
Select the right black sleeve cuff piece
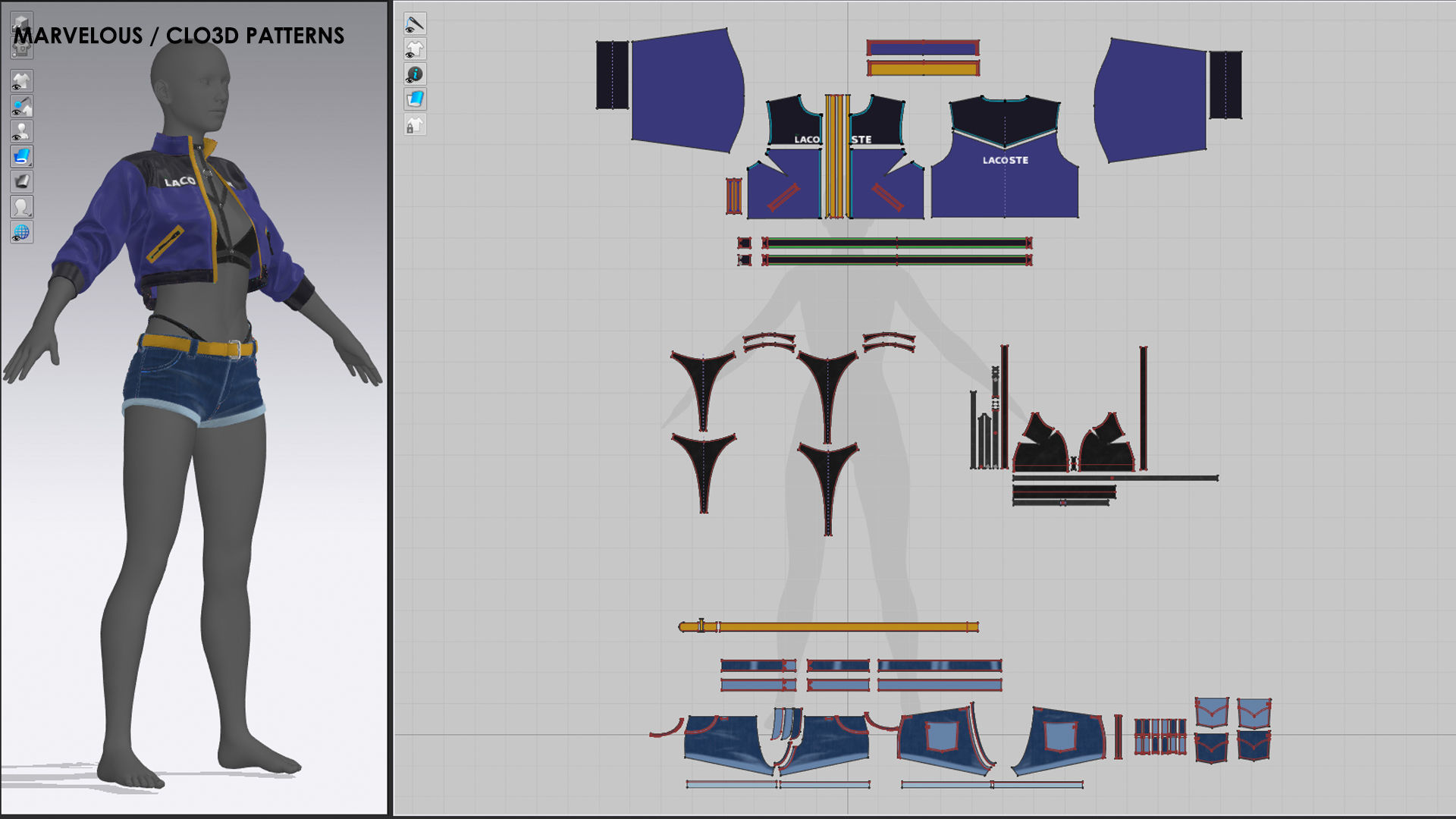point(1225,85)
